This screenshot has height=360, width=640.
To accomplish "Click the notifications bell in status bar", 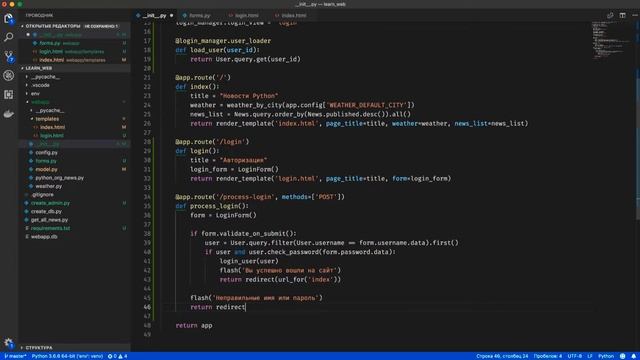I will pyautogui.click(x=633, y=356).
